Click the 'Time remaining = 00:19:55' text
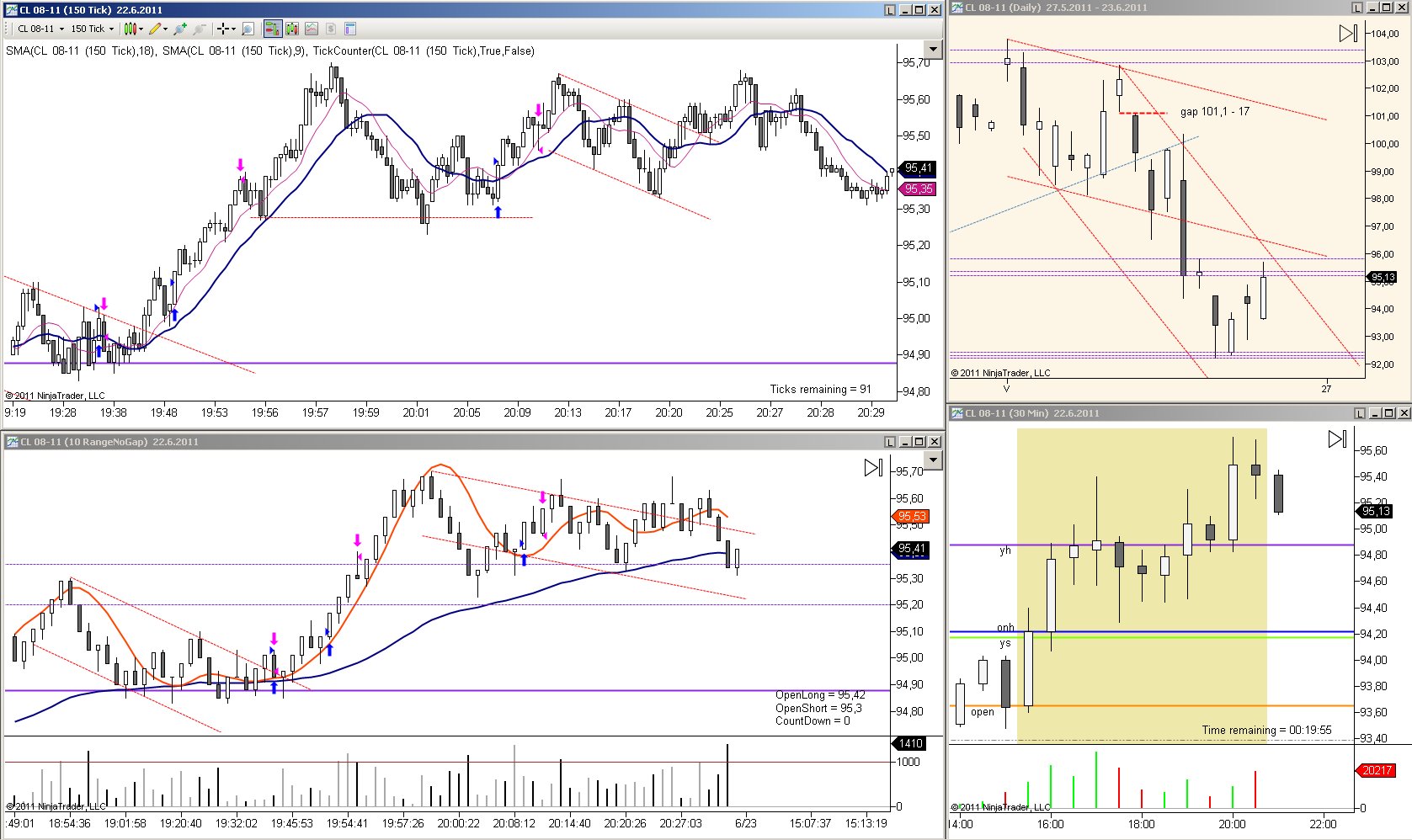Viewport: 1412px width, 840px height. tap(1266, 730)
